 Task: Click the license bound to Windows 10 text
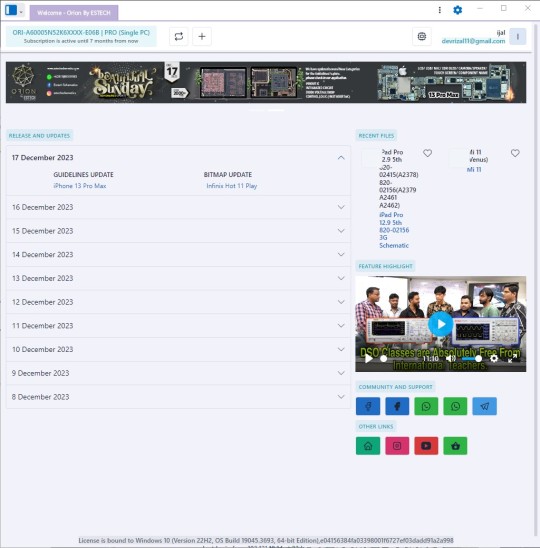[x=266, y=540]
